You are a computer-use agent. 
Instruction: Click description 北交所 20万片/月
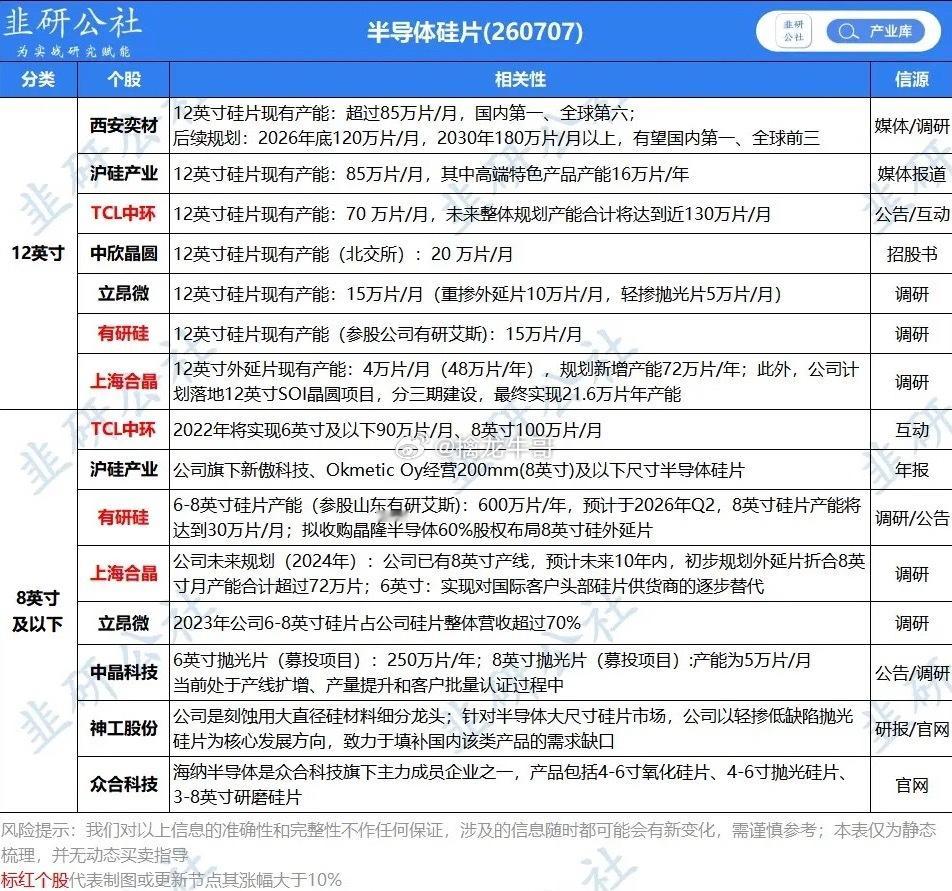[x=343, y=254]
